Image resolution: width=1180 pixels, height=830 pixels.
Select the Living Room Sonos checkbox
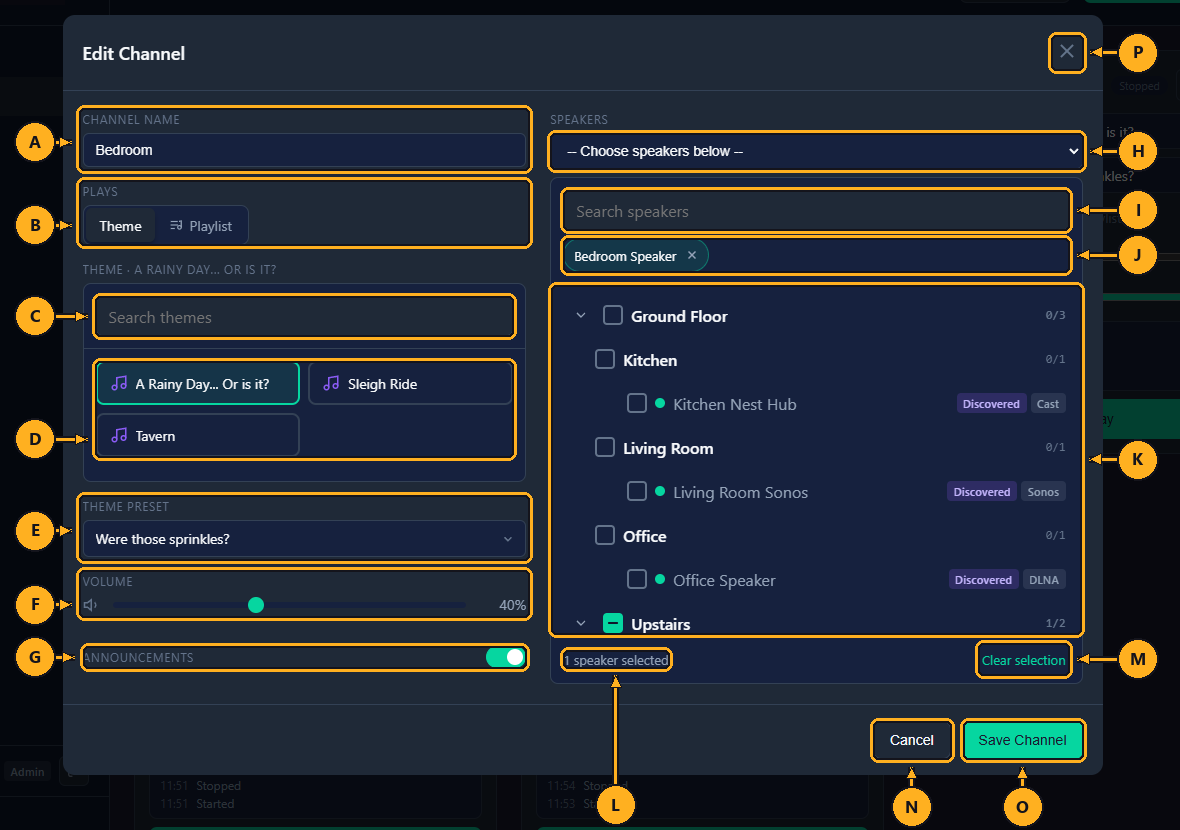[637, 491]
